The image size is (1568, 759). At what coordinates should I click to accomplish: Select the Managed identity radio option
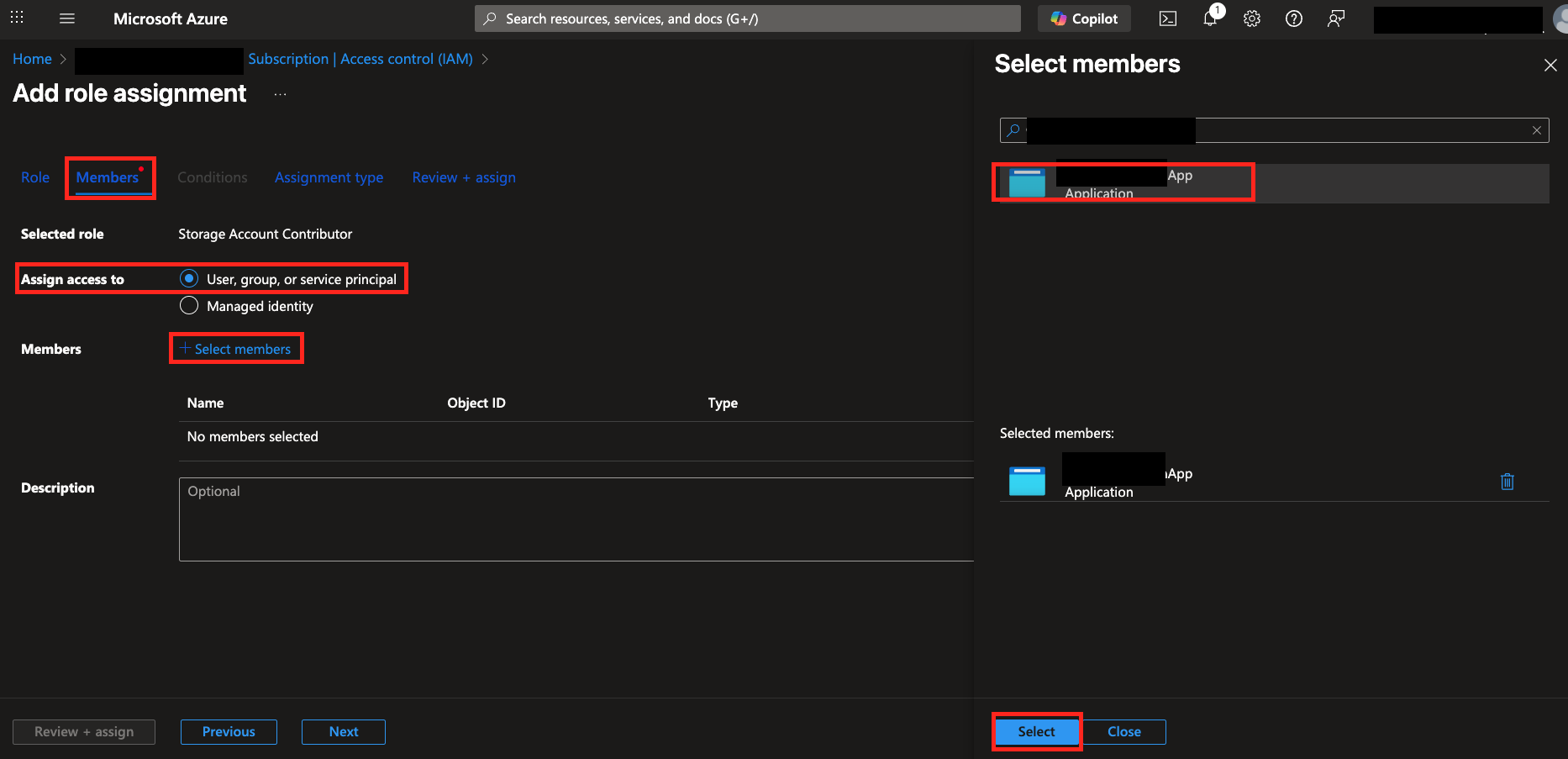(x=189, y=305)
